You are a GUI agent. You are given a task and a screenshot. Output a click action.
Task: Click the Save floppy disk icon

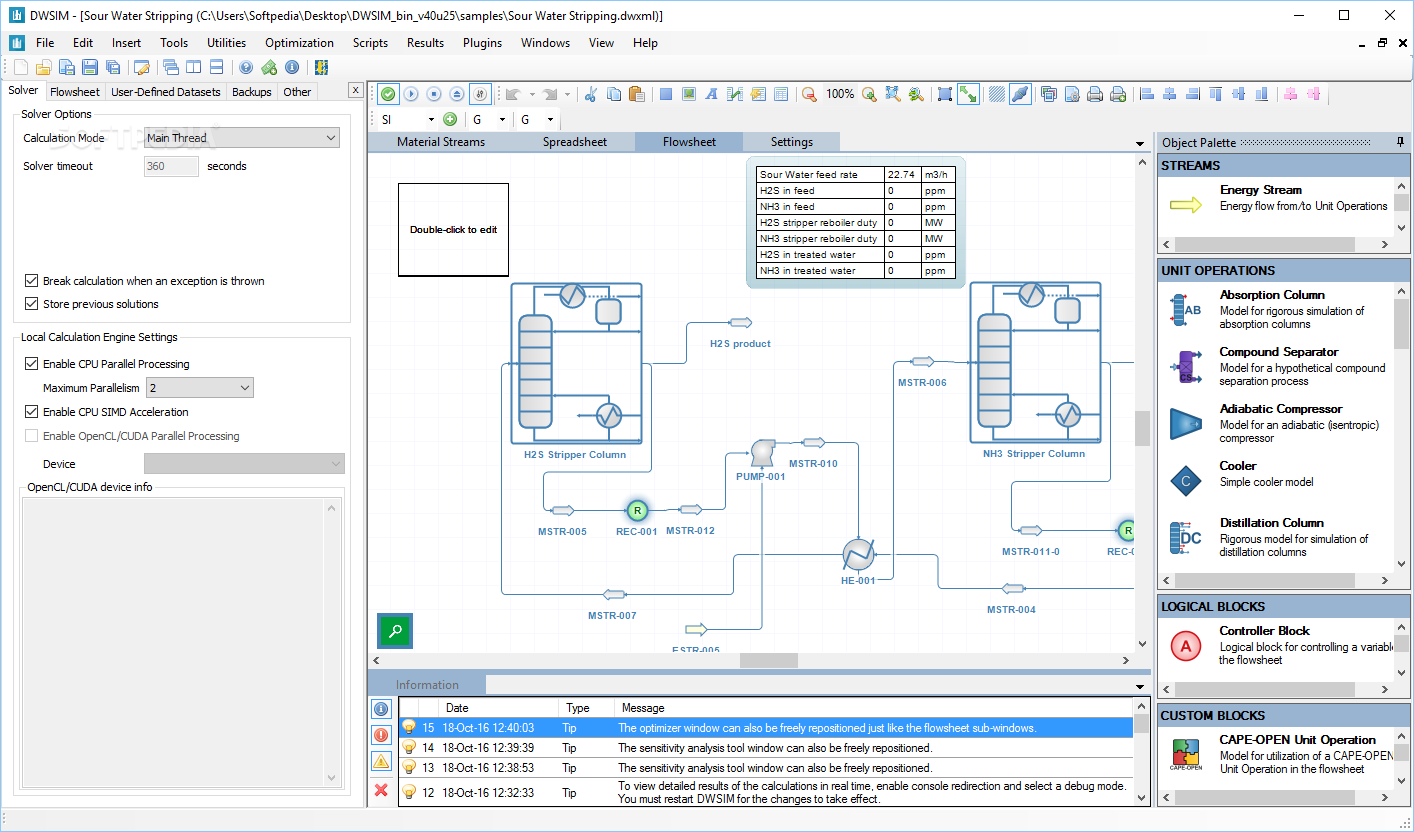pos(89,67)
